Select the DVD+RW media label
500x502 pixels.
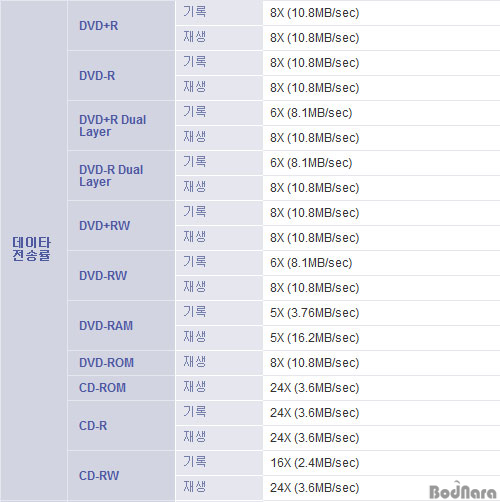[x=104, y=226]
